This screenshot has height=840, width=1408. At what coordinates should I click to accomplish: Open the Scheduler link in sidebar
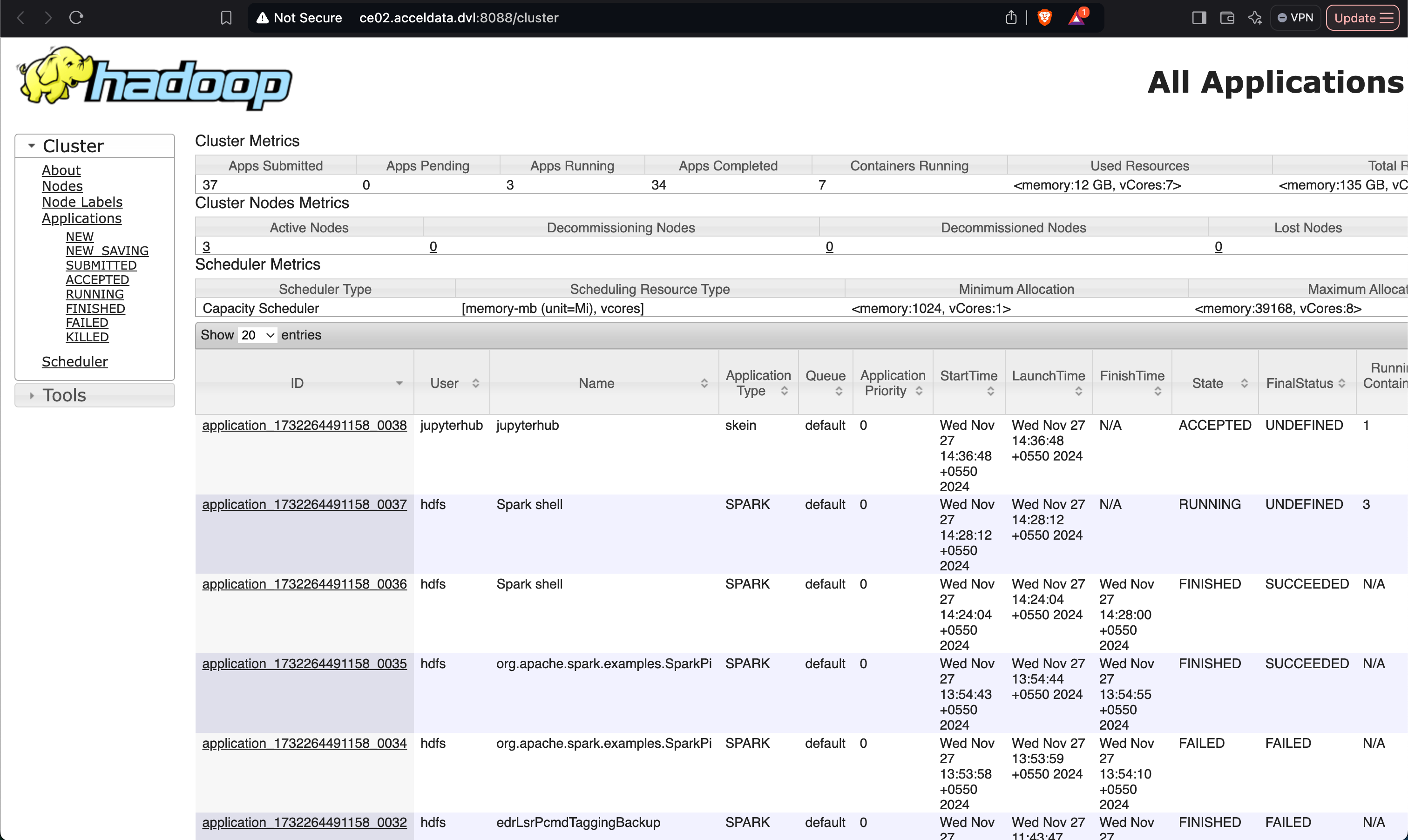[x=74, y=362]
